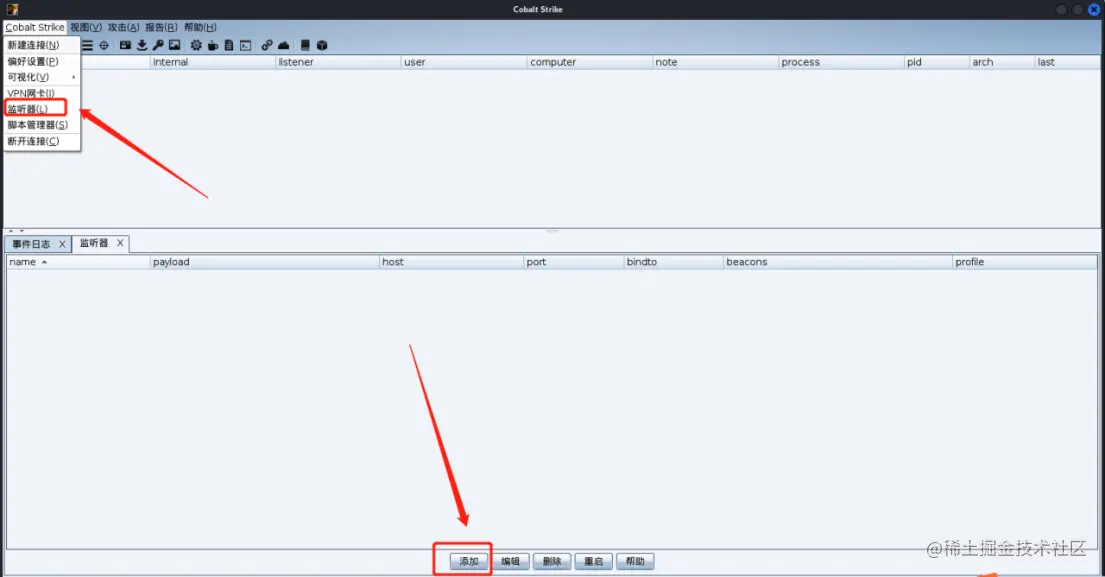Close the 事件日志 tab
Image resolution: width=1105 pixels, height=577 pixels.
point(62,244)
